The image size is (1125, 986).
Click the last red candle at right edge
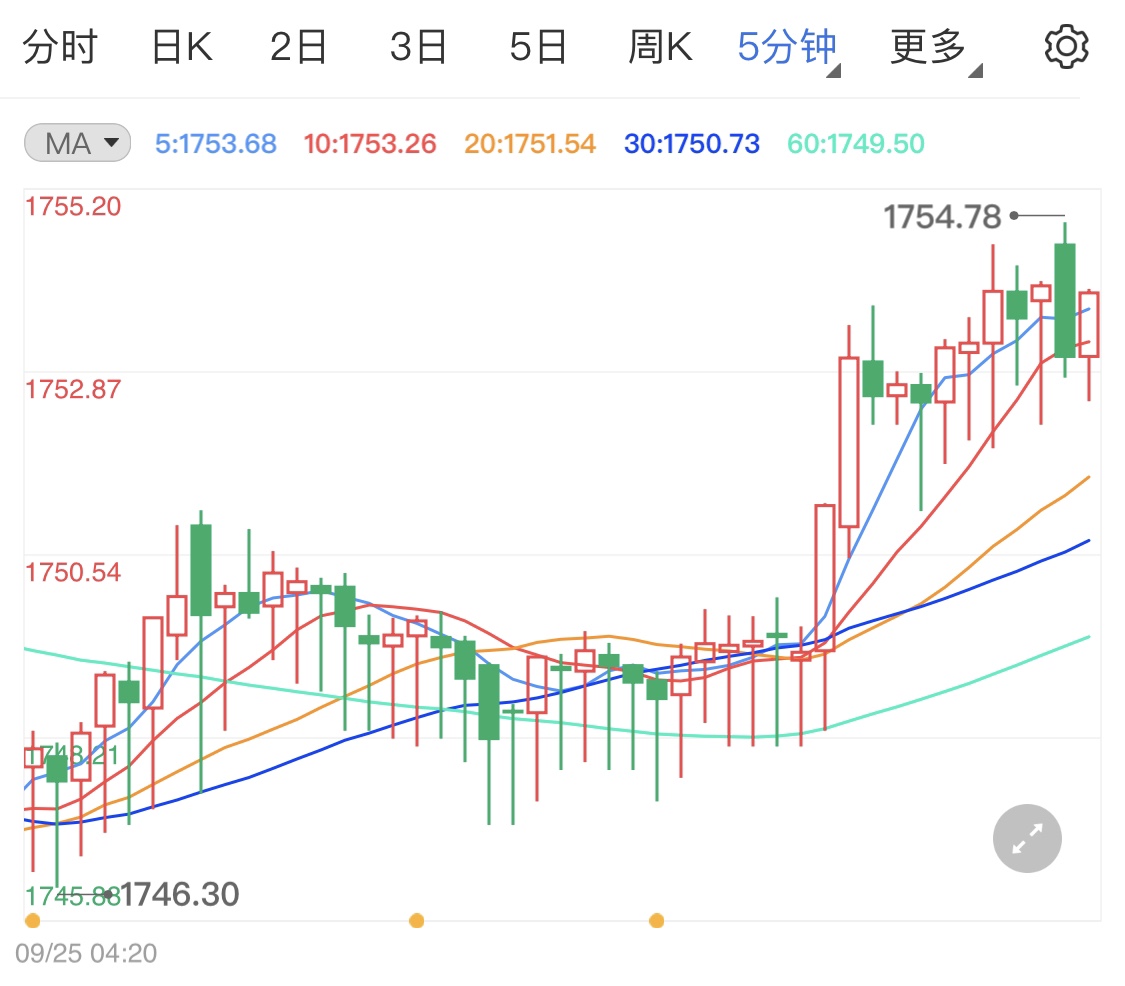[1089, 324]
